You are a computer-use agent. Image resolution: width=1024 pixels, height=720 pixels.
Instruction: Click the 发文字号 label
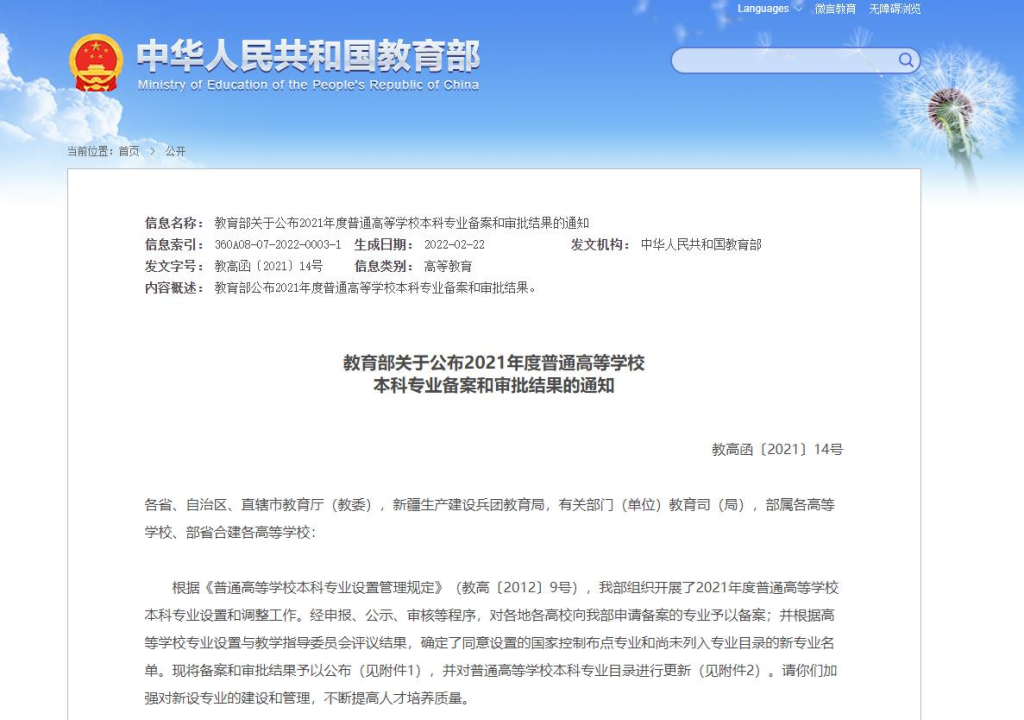pos(174,266)
